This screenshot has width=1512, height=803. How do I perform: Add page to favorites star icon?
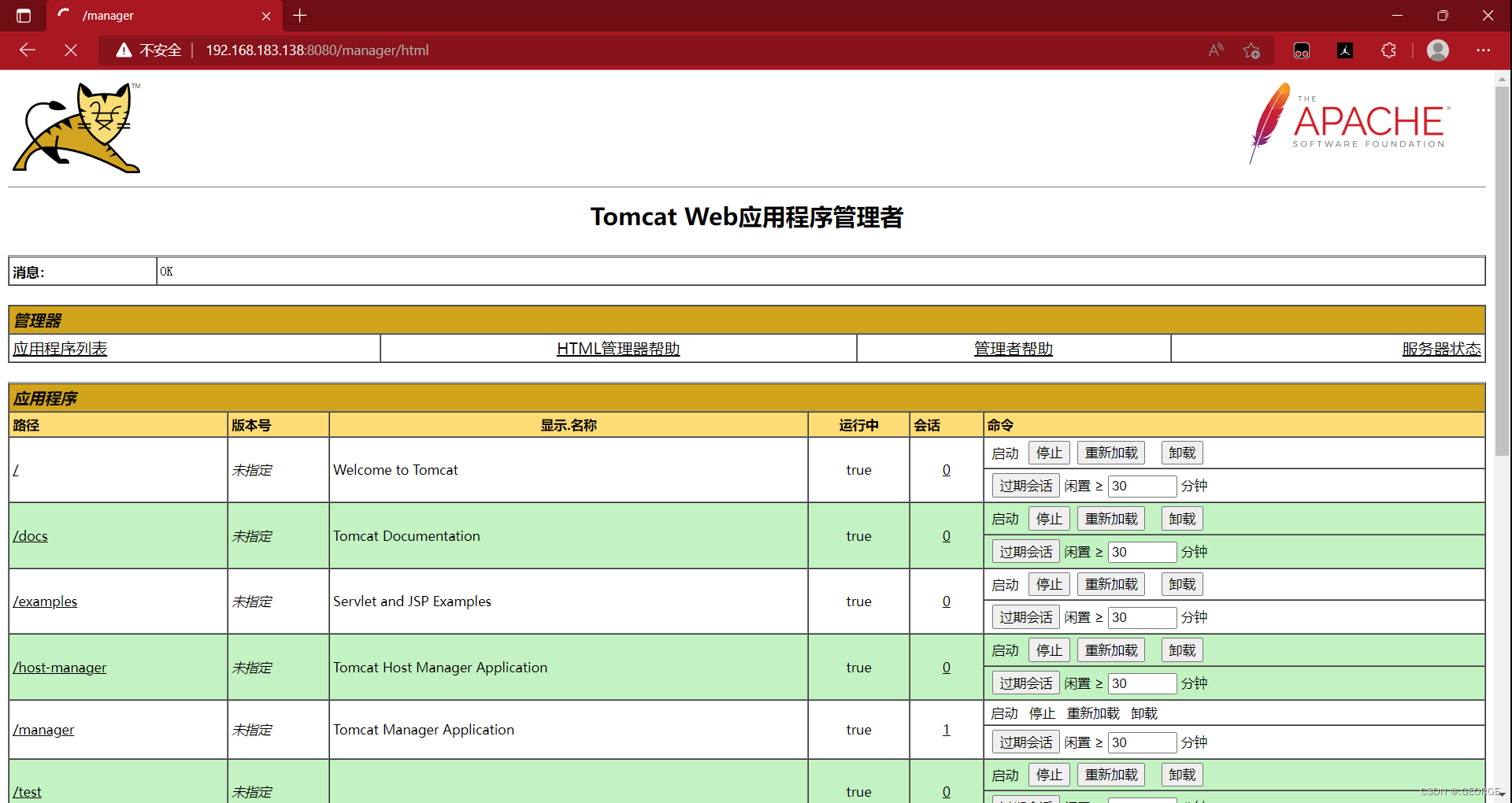[x=1251, y=50]
